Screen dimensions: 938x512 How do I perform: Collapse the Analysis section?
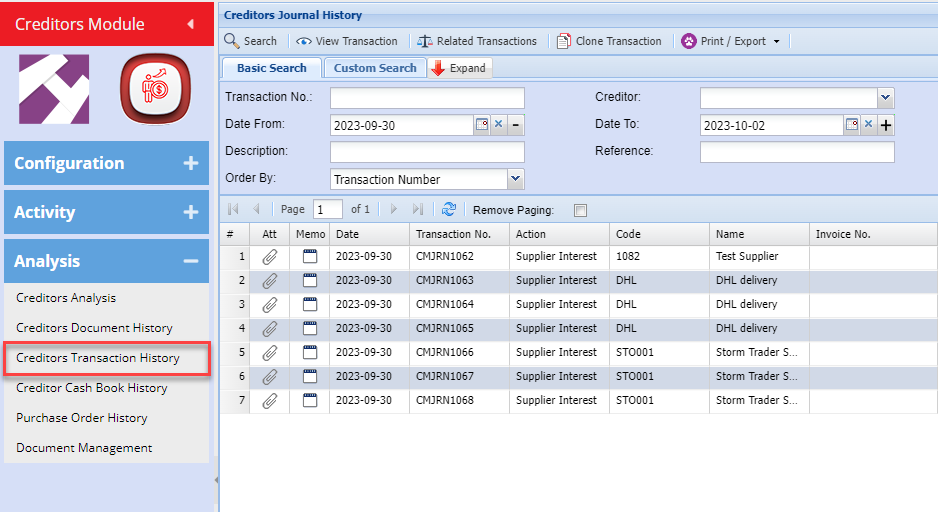tap(190, 261)
